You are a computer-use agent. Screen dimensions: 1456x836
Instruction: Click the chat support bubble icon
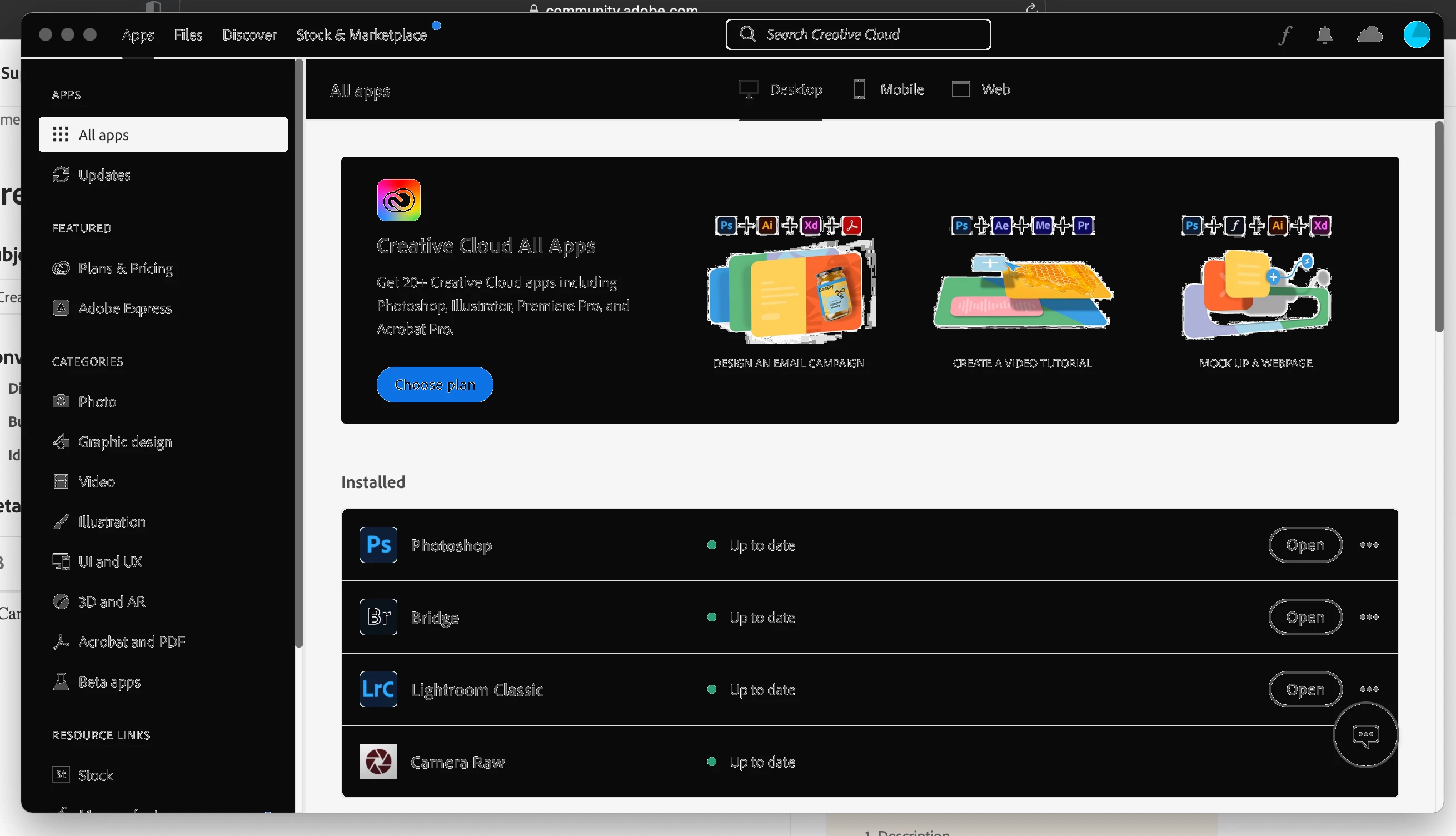(x=1365, y=735)
